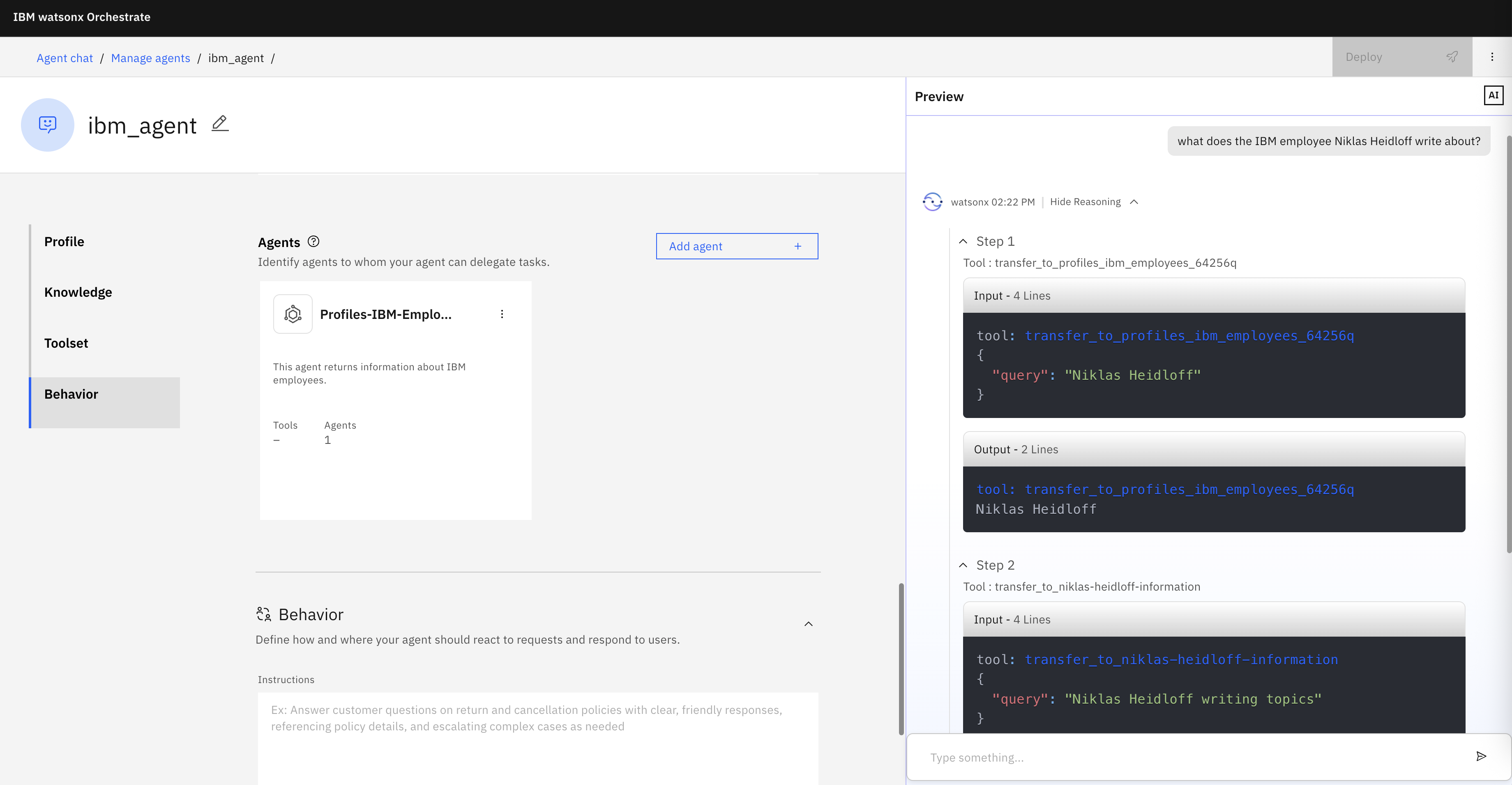Viewport: 1512px width, 785px height.
Task: Click the IBM watsonx Orchestrate header title
Action: (82, 17)
